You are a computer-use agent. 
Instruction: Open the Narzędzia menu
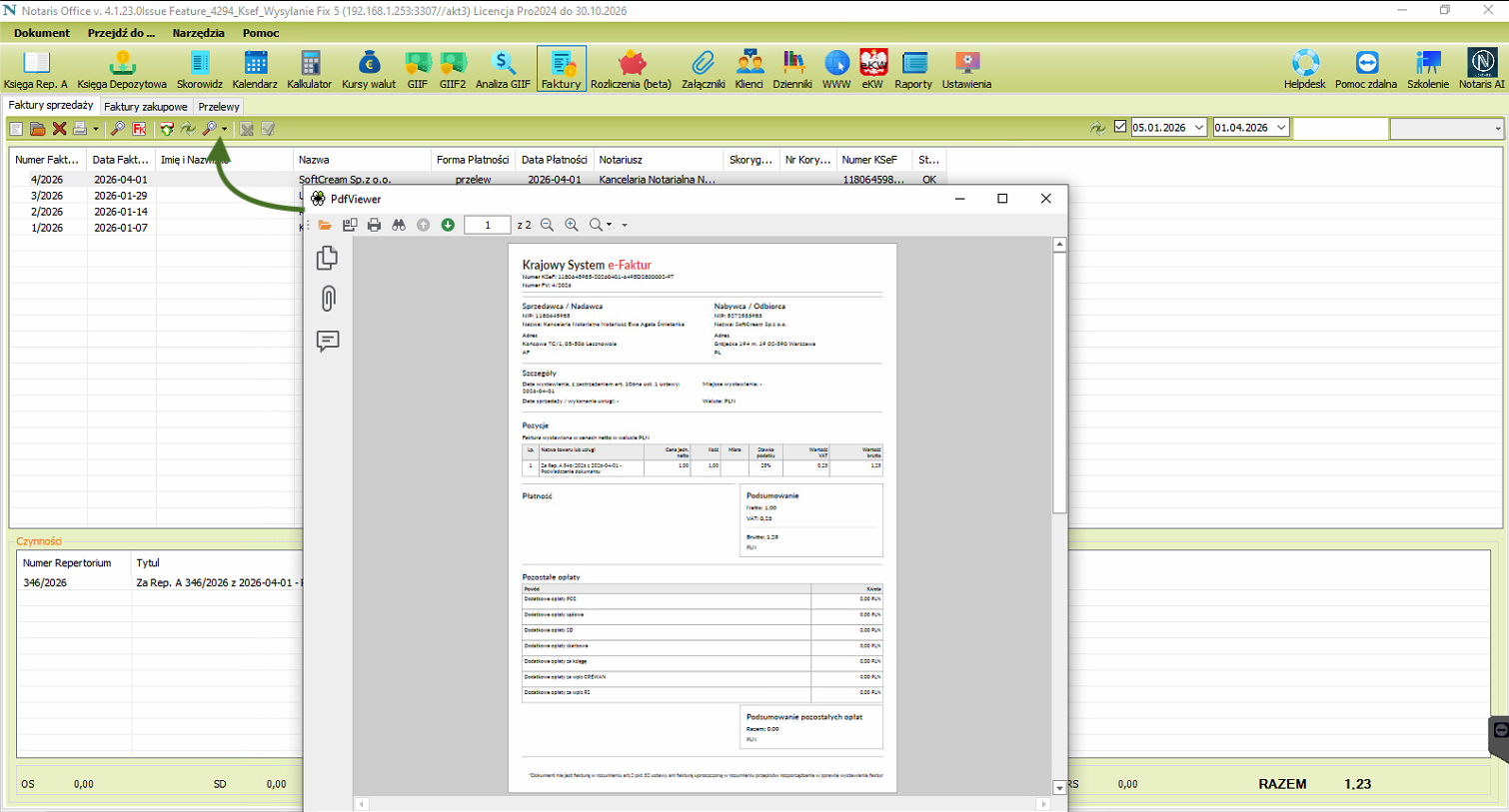[x=198, y=33]
